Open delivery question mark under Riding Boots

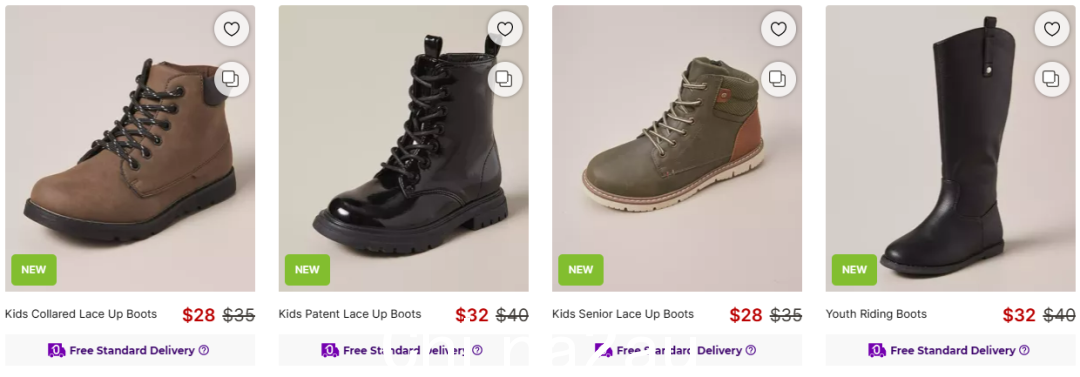[x=1024, y=350]
